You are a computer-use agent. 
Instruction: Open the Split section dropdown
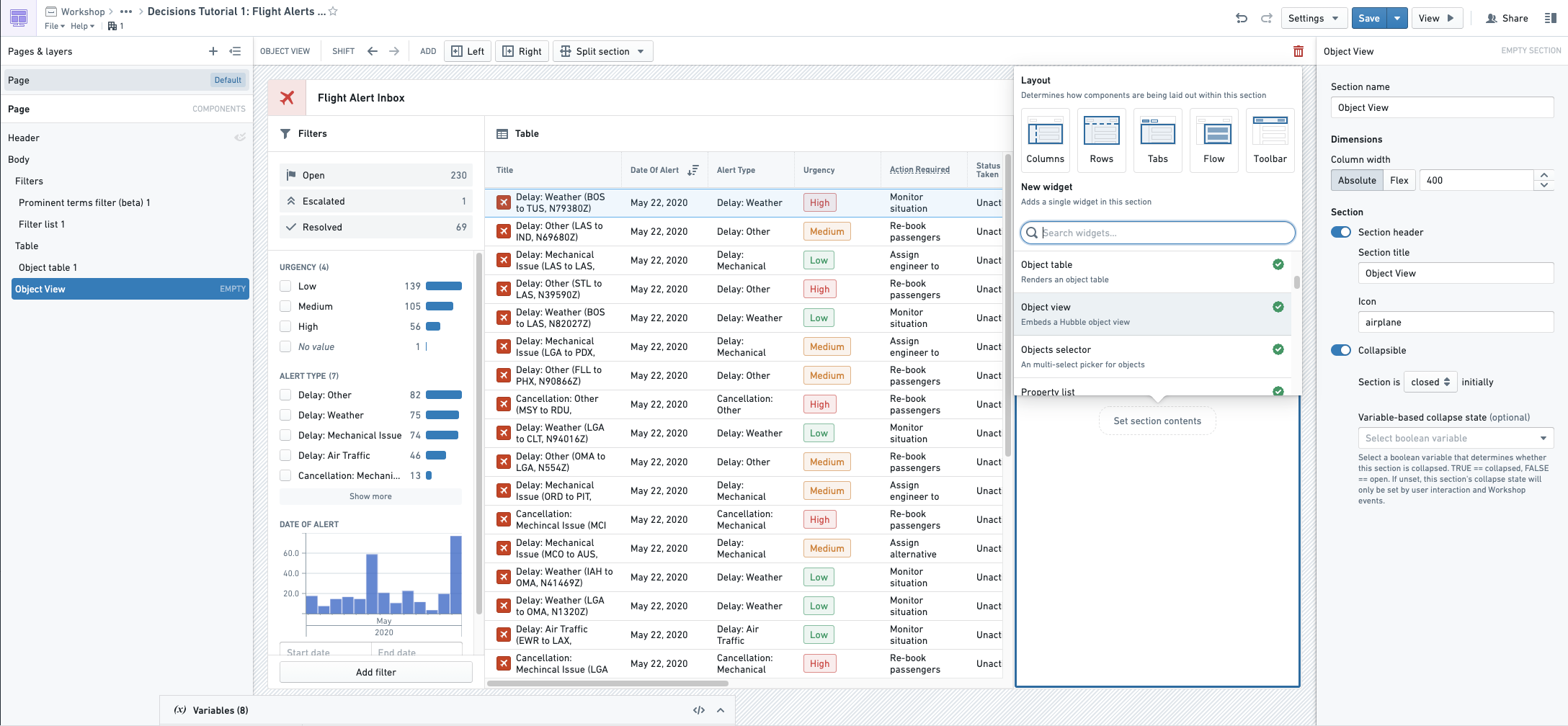[602, 51]
